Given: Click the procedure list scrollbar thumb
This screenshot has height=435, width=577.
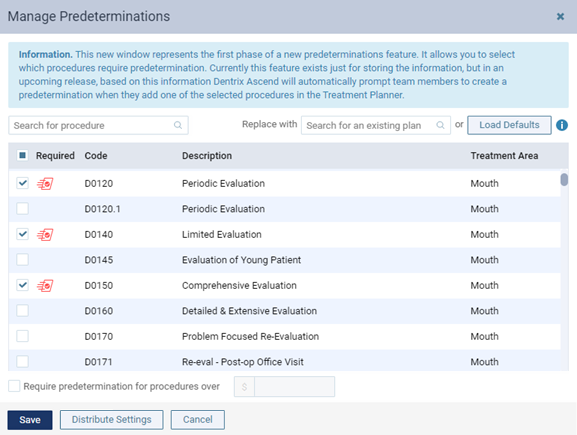Looking at the screenshot, I should [x=564, y=180].
